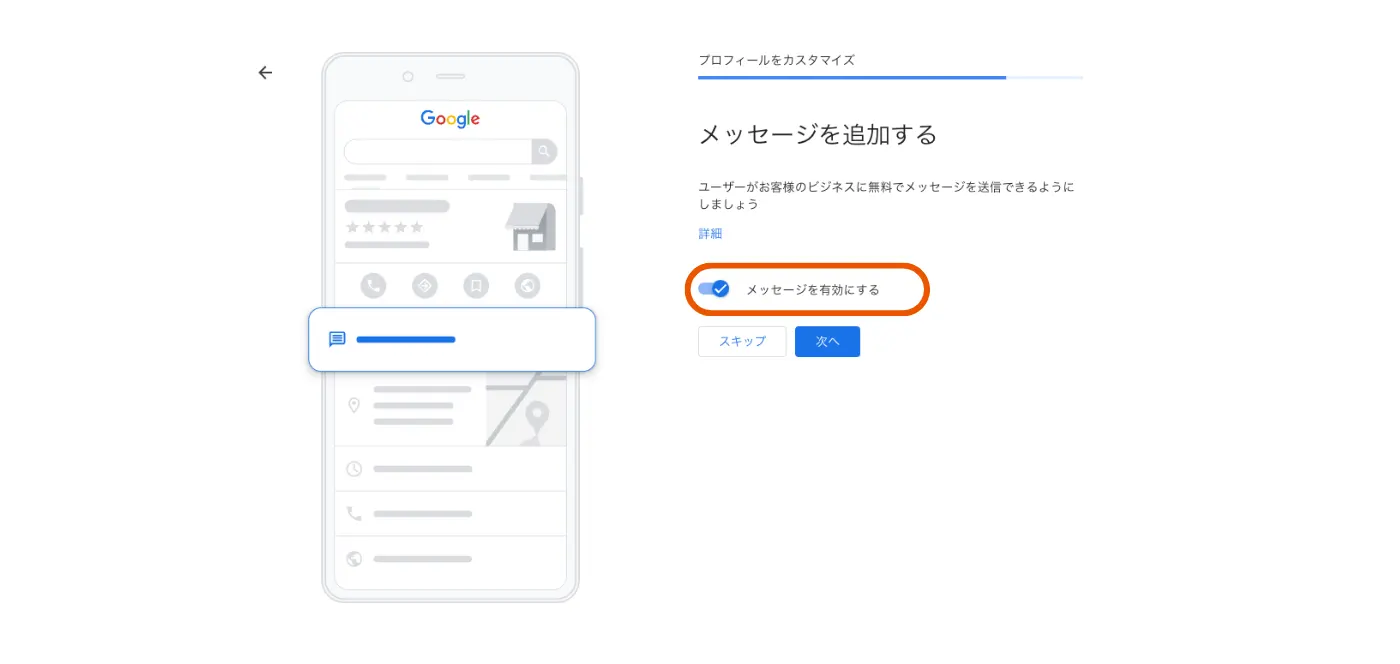
Task: Click the website globe icon in icon row
Action: click(x=528, y=286)
